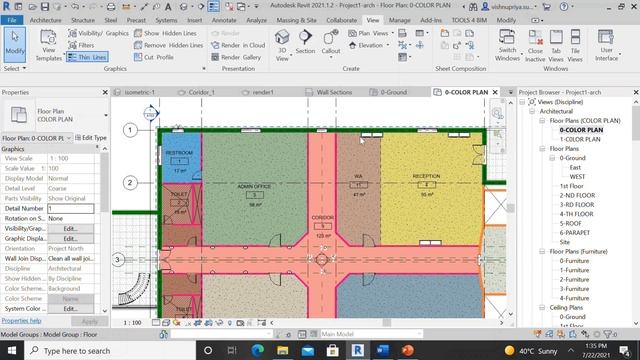Click the Select dropdown under Modify
The height and width of the screenshot is (360, 640).
[x=15, y=68]
